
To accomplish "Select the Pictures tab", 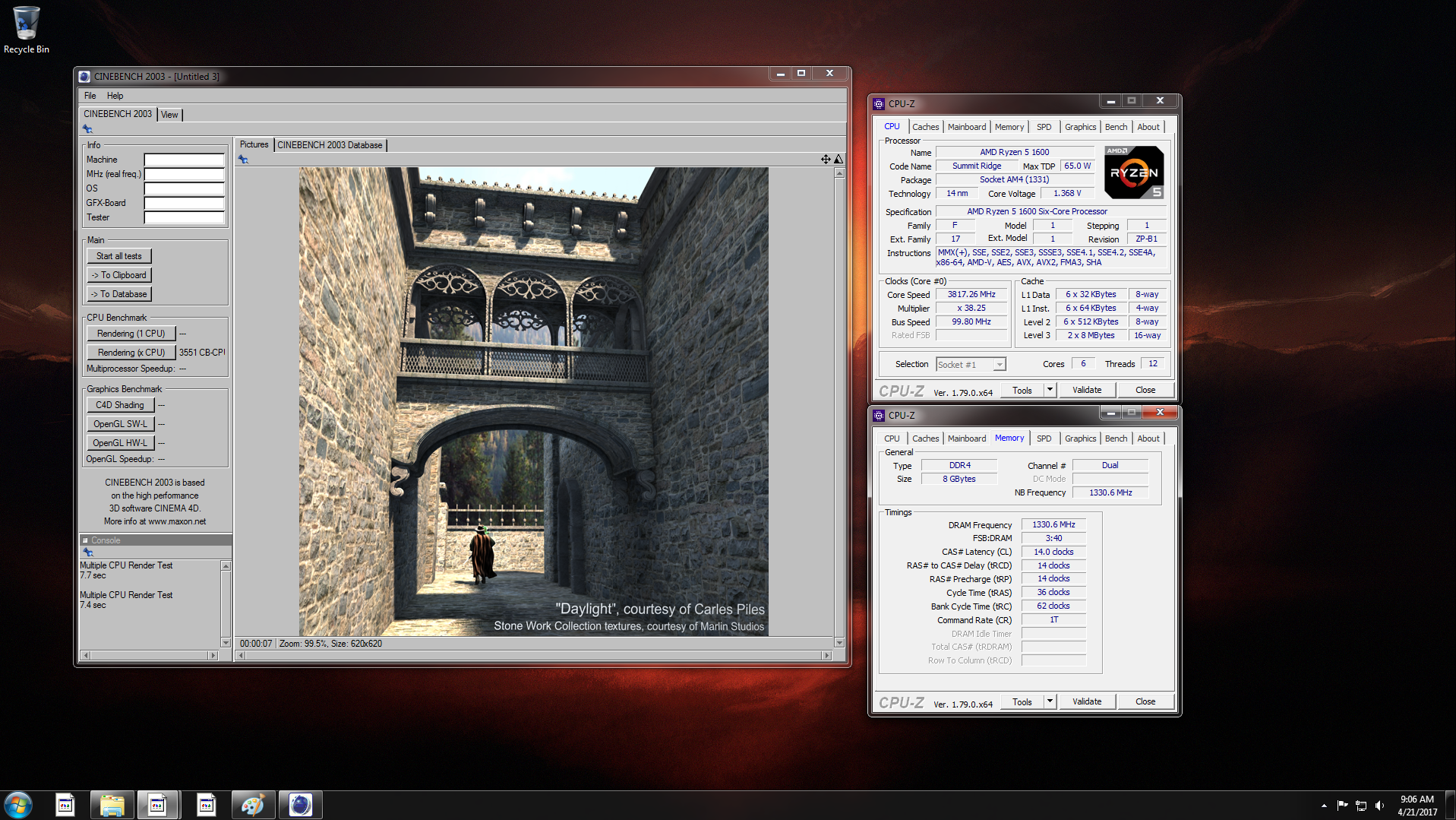I will 254,144.
